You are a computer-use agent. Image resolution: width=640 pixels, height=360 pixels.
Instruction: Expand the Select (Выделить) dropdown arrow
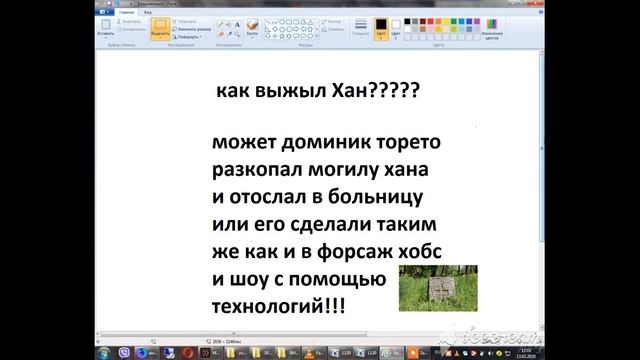point(160,38)
